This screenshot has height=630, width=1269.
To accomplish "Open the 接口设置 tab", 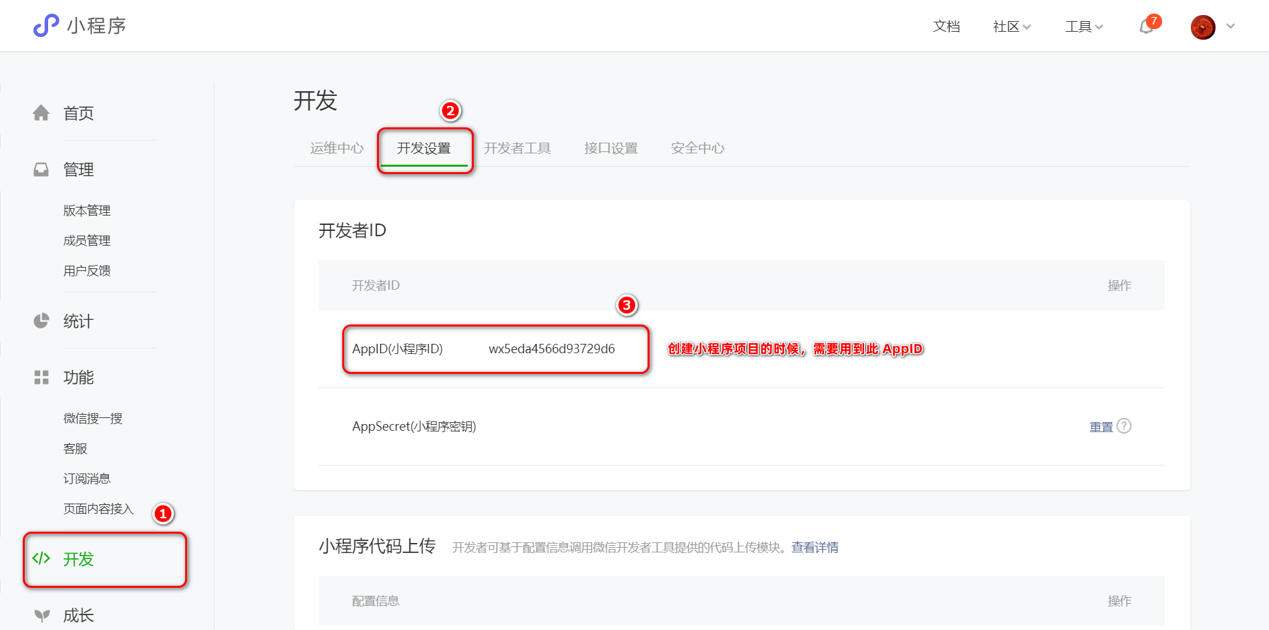I will (x=611, y=148).
